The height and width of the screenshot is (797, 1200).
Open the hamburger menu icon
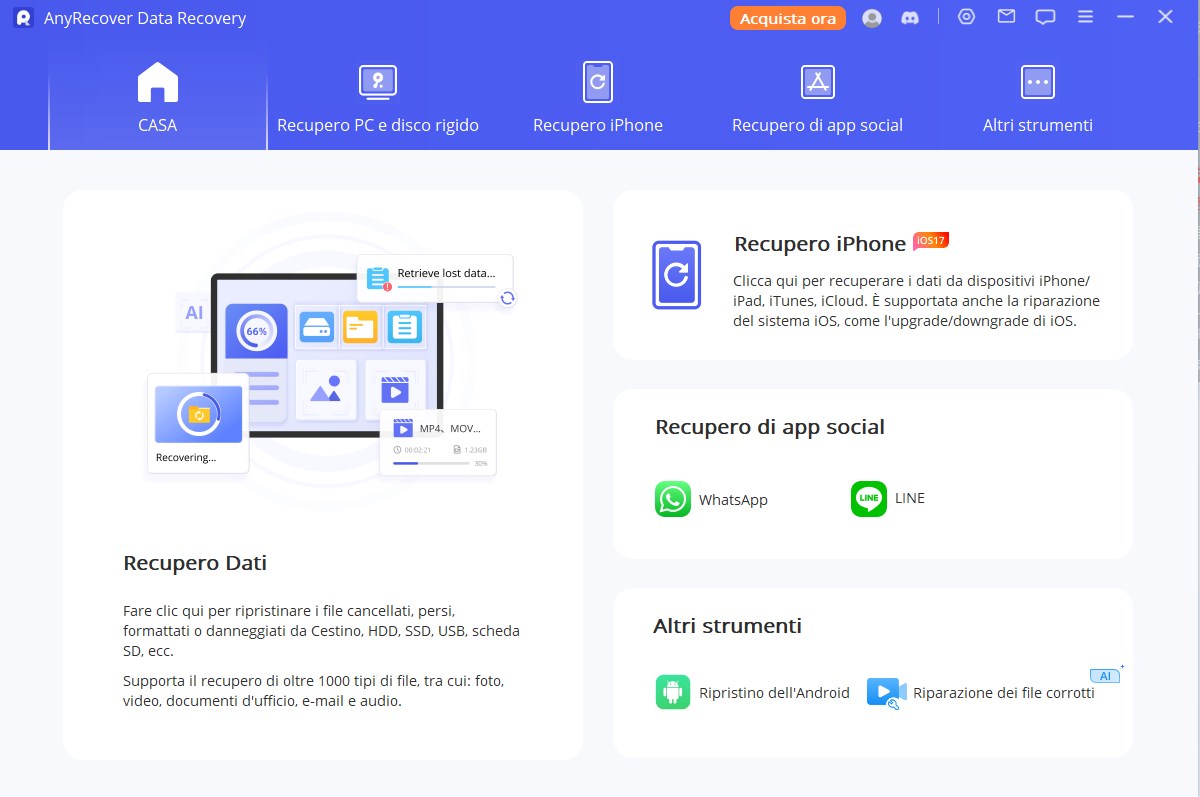1085,17
